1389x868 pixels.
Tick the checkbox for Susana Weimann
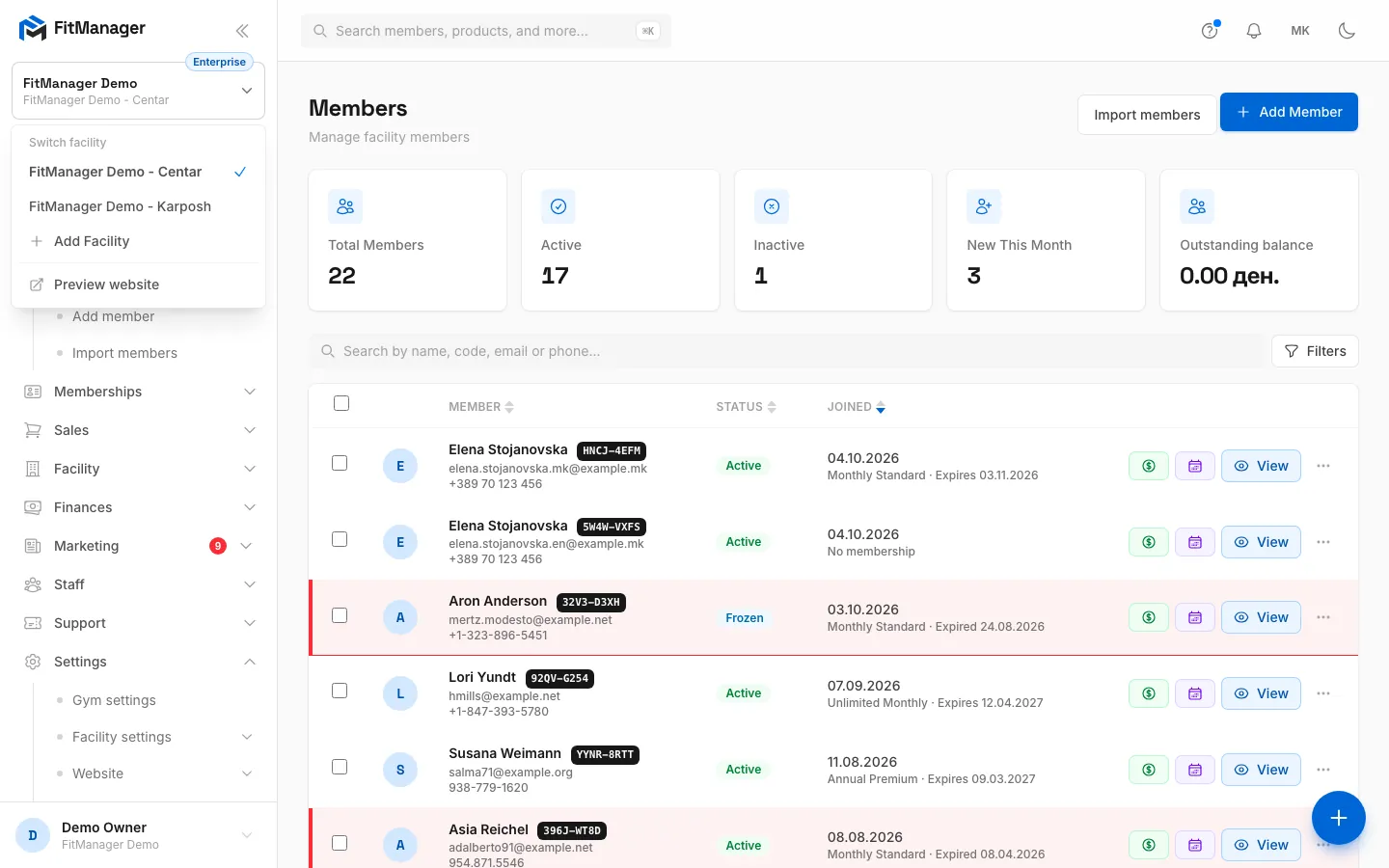pos(340,767)
